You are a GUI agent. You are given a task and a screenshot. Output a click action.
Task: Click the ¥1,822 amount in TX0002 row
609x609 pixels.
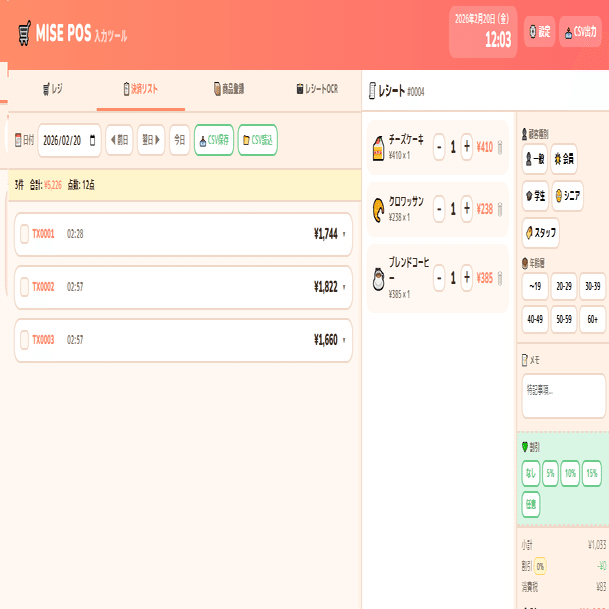pyautogui.click(x=325, y=287)
